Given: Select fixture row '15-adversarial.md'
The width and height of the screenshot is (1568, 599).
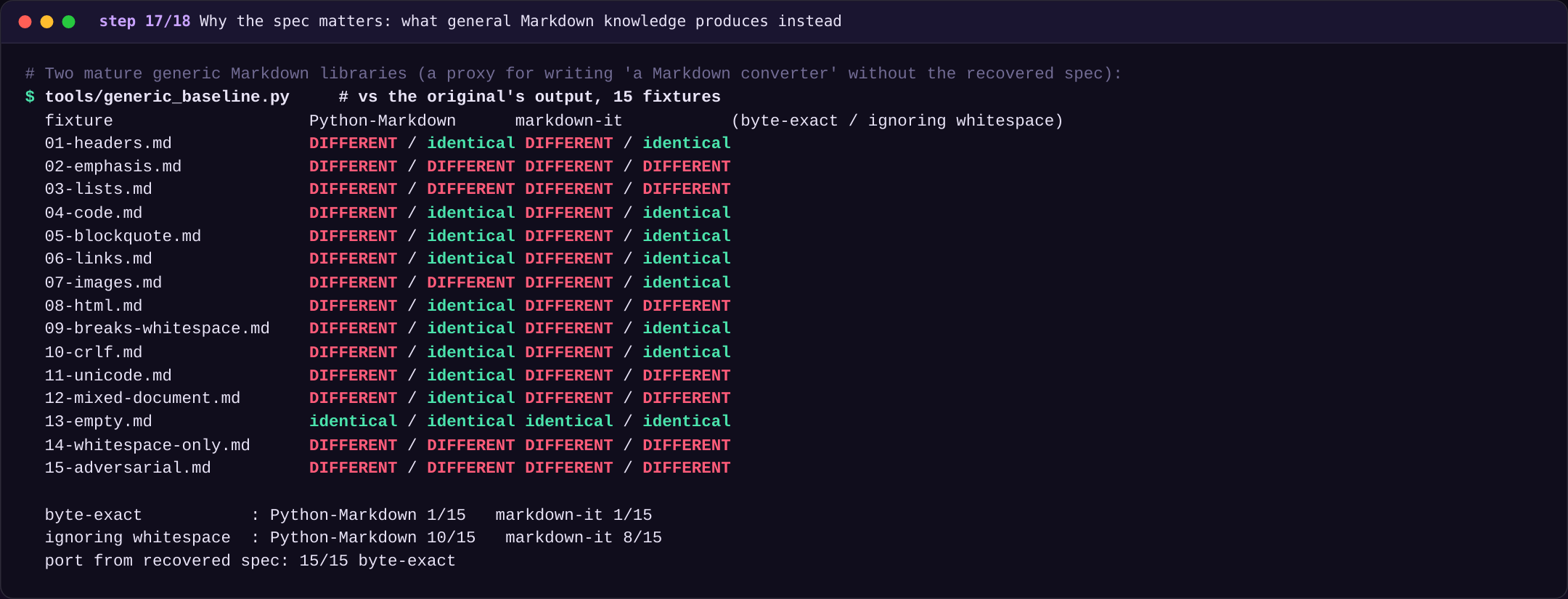Looking at the screenshot, I should [388, 468].
